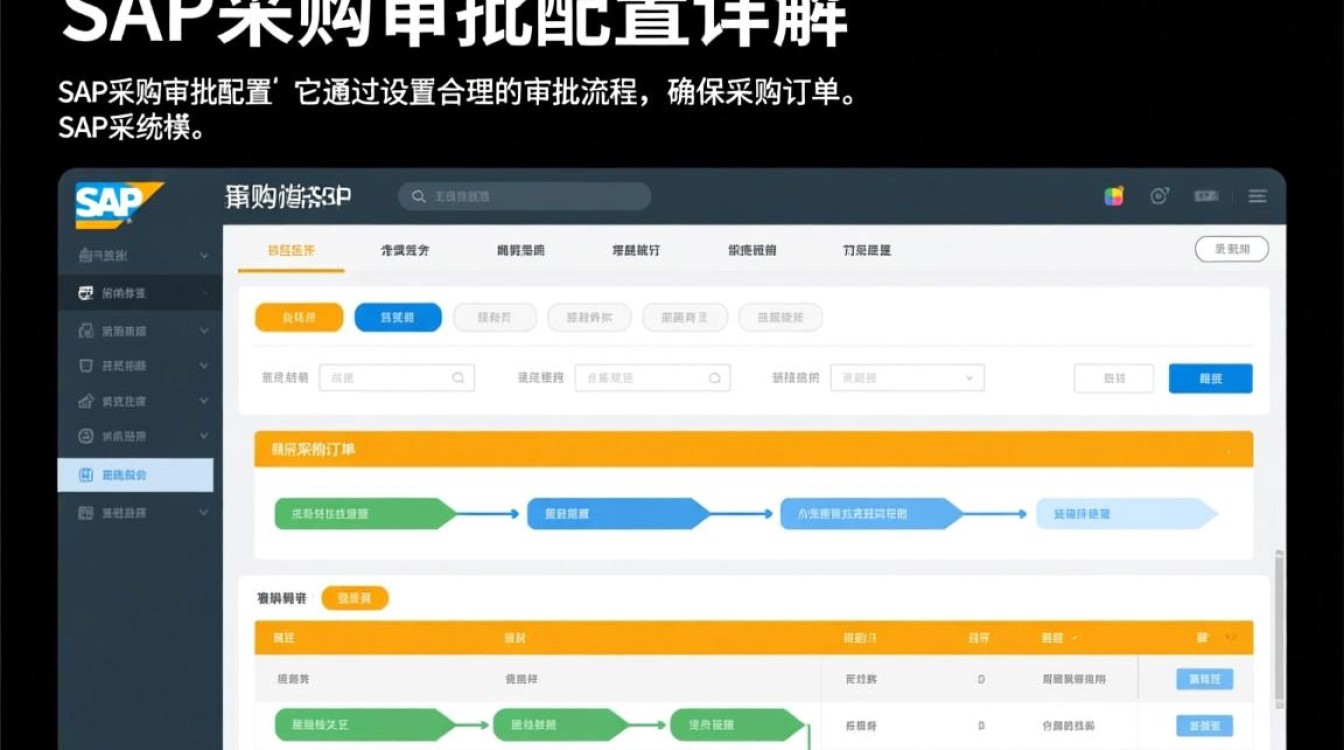Screen dimensions: 1344x750
Task: Open the highlighted sidebar item near the bottom
Action: (x=136, y=474)
